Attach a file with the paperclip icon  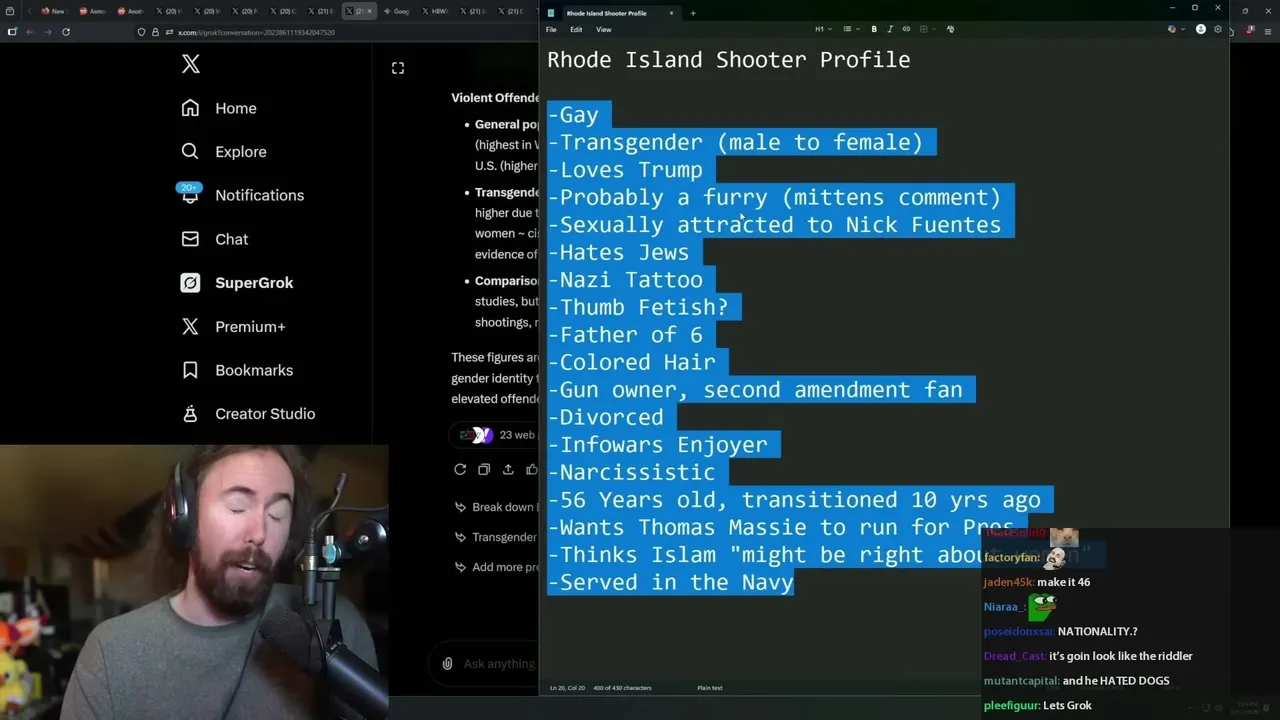[447, 663]
